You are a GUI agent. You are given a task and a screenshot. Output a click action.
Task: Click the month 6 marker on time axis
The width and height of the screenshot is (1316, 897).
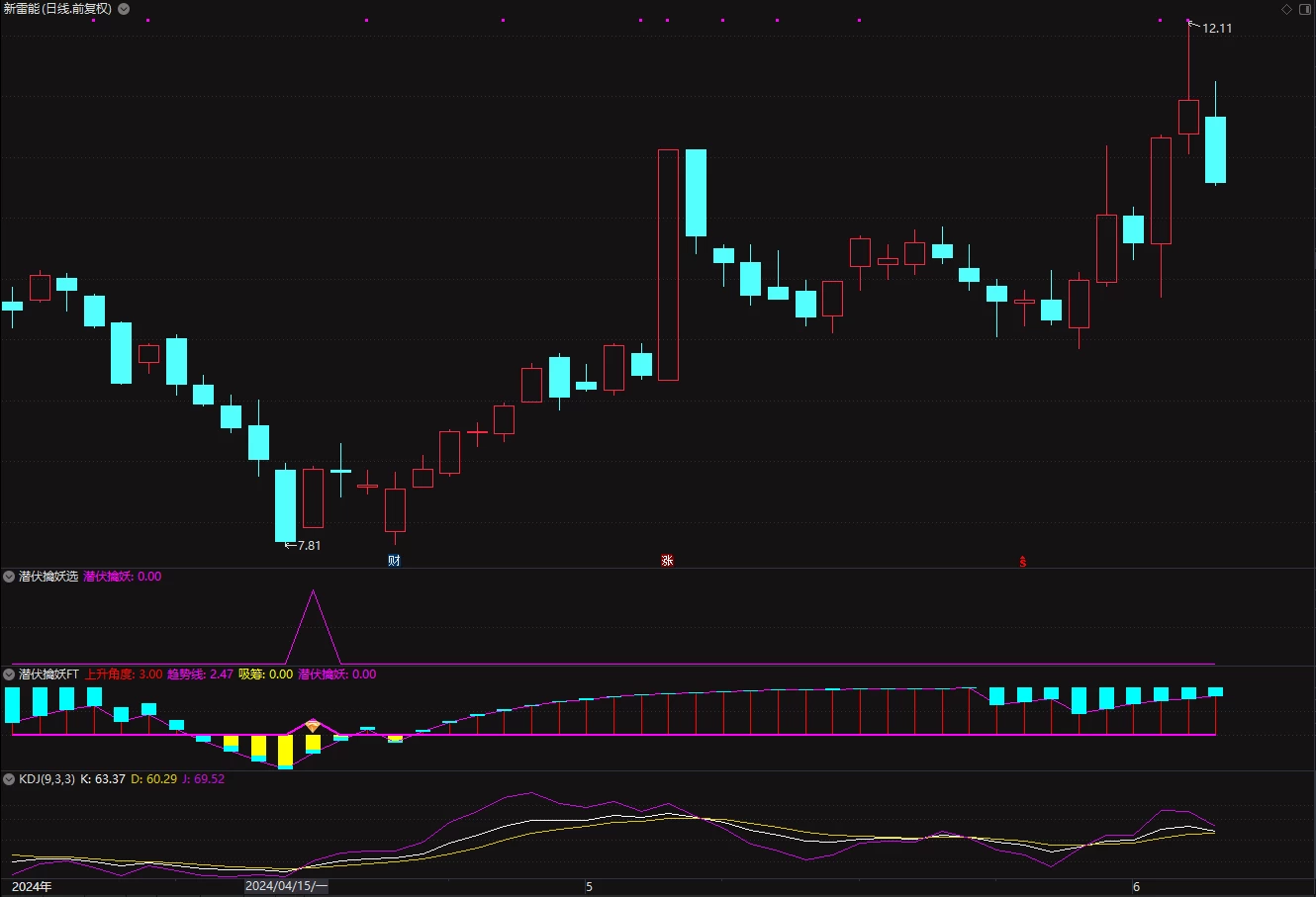tap(1137, 887)
